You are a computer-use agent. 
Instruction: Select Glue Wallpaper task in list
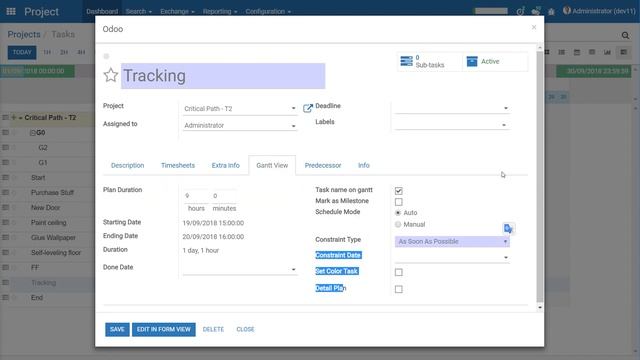click(x=53, y=238)
